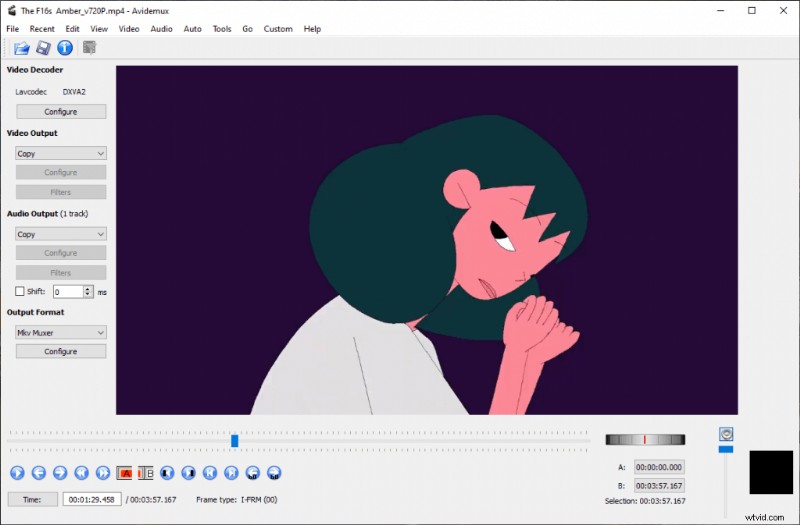This screenshot has width=800, height=525.
Task: Click marker A time 00:00:00.000
Action: pos(659,467)
